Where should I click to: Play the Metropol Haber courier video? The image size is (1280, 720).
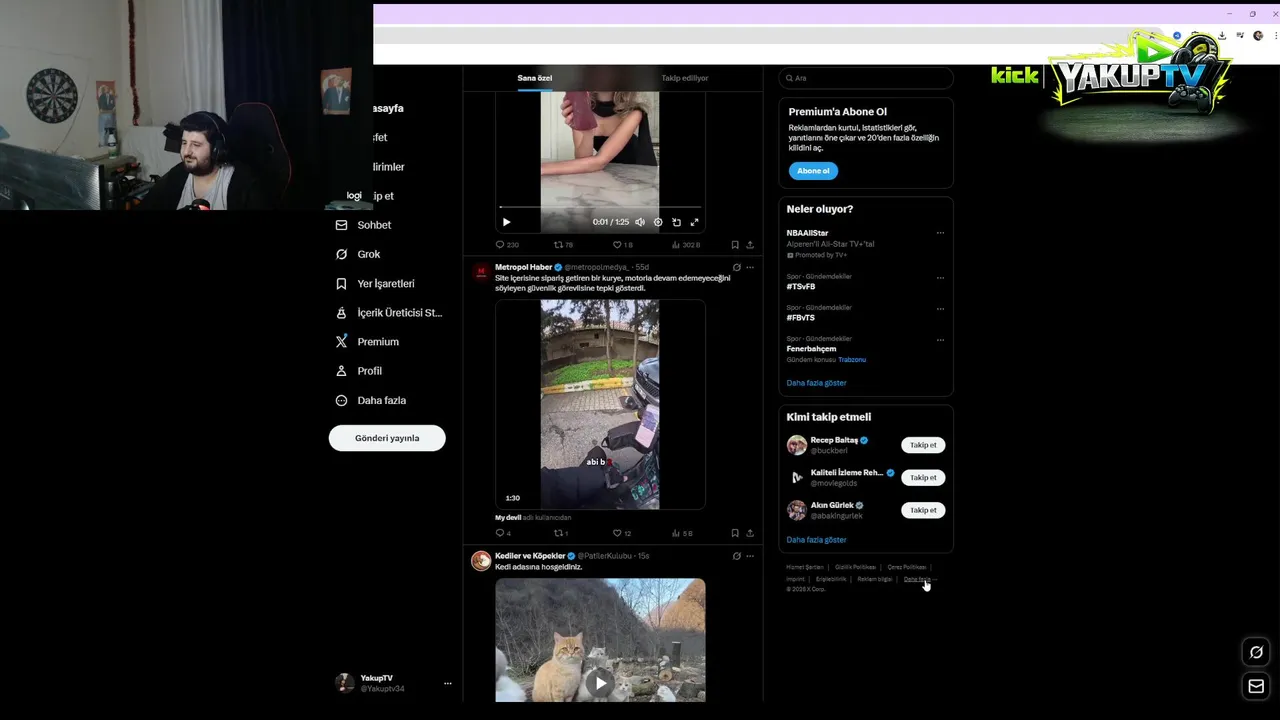tap(600, 404)
